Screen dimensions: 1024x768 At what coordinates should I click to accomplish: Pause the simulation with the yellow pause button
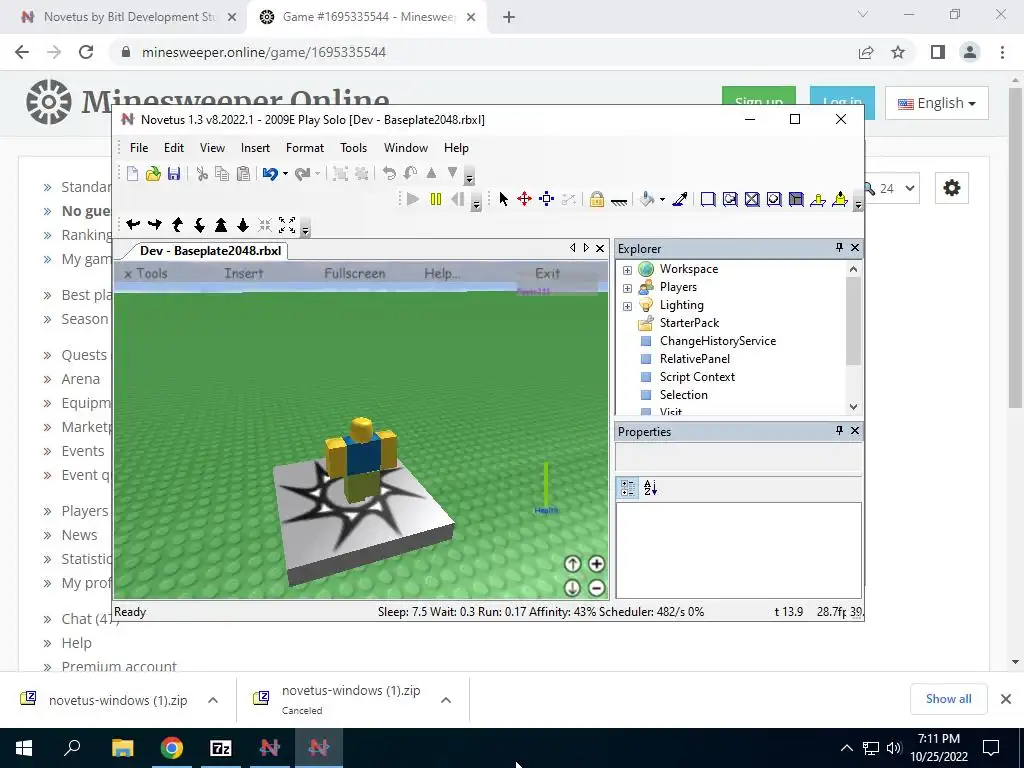[x=436, y=199]
